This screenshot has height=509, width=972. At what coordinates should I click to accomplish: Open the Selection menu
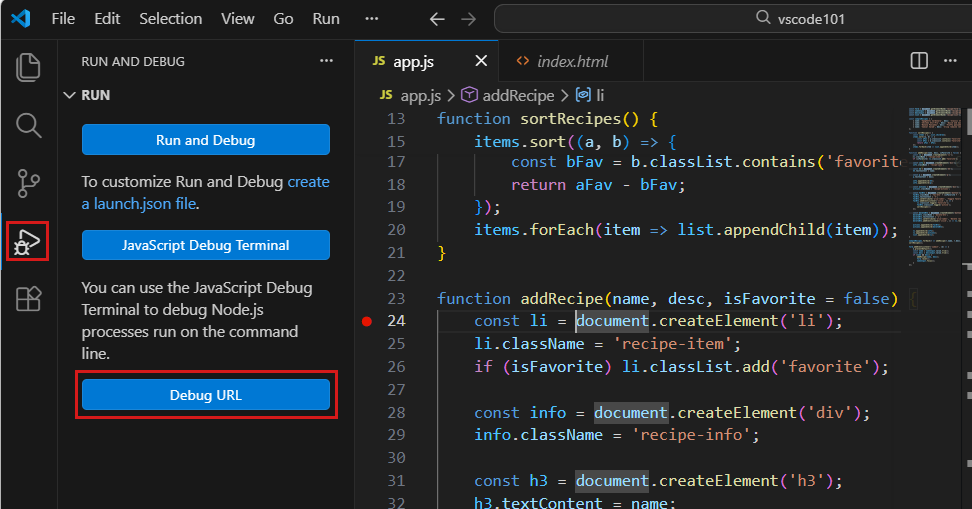coord(170,19)
